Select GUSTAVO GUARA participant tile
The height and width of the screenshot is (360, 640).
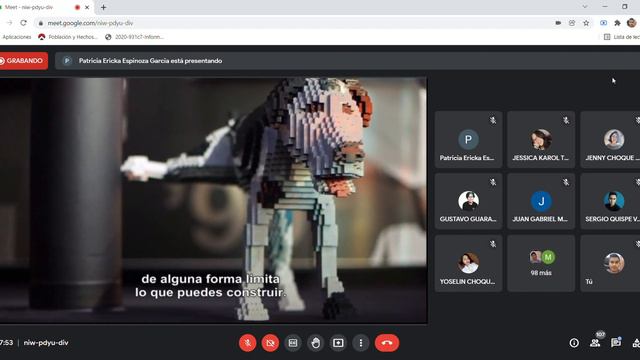coord(468,201)
